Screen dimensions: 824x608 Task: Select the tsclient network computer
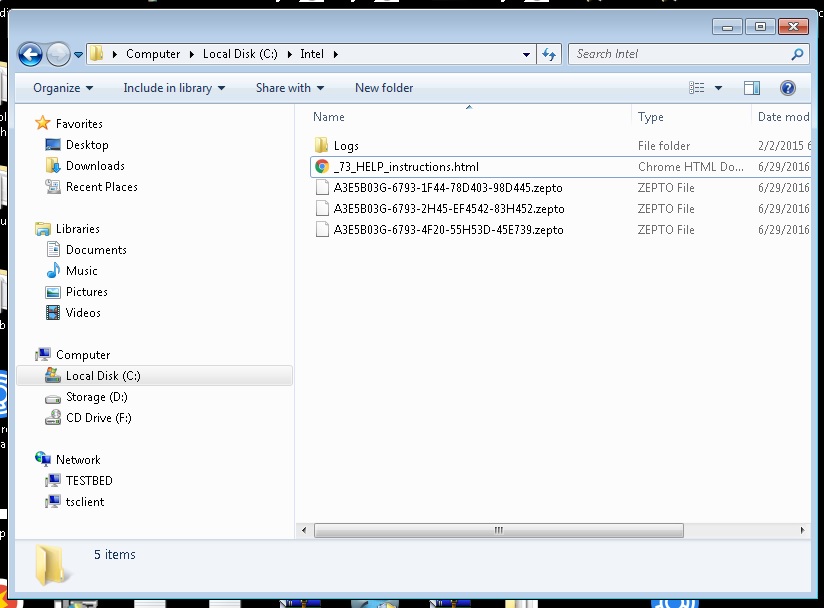[x=85, y=502]
